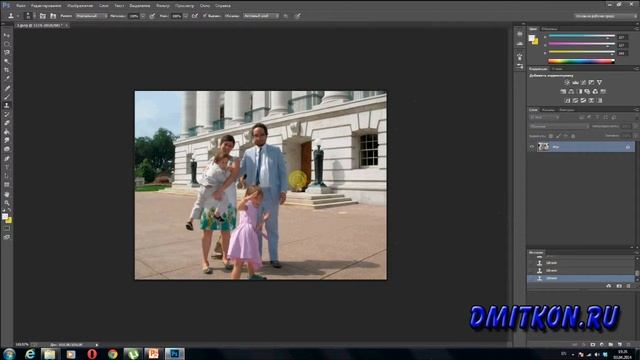The image size is (640, 360).
Task: Select the Healing Brush tool
Action: 7,88
